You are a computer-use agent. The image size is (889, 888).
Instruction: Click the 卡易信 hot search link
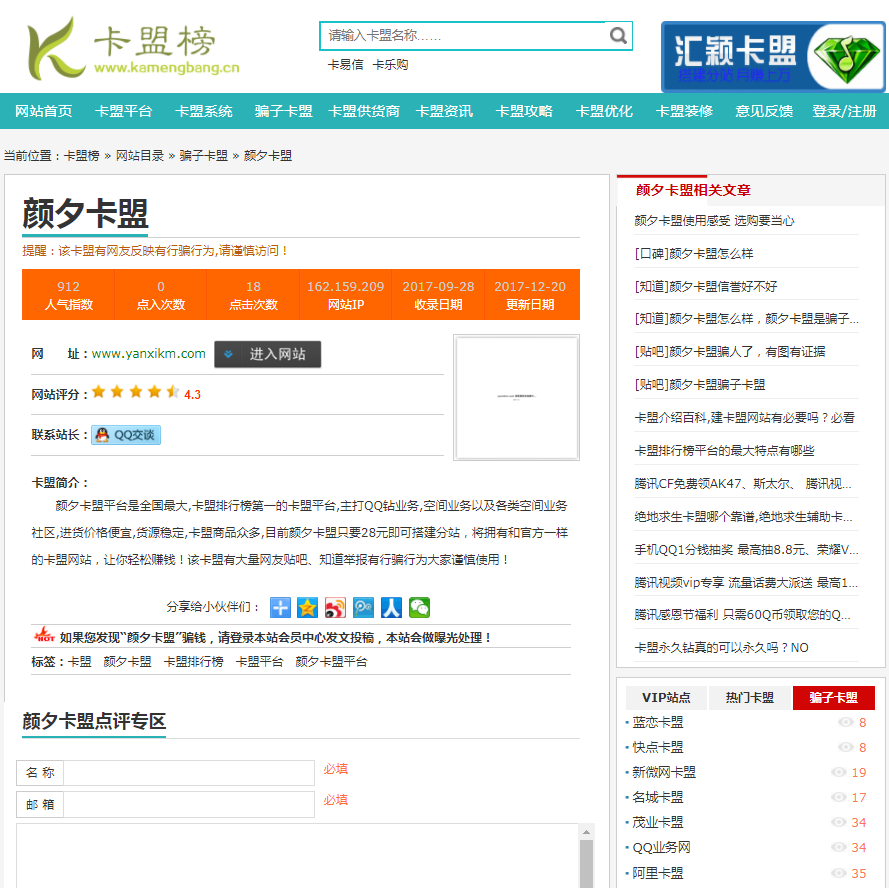point(345,65)
